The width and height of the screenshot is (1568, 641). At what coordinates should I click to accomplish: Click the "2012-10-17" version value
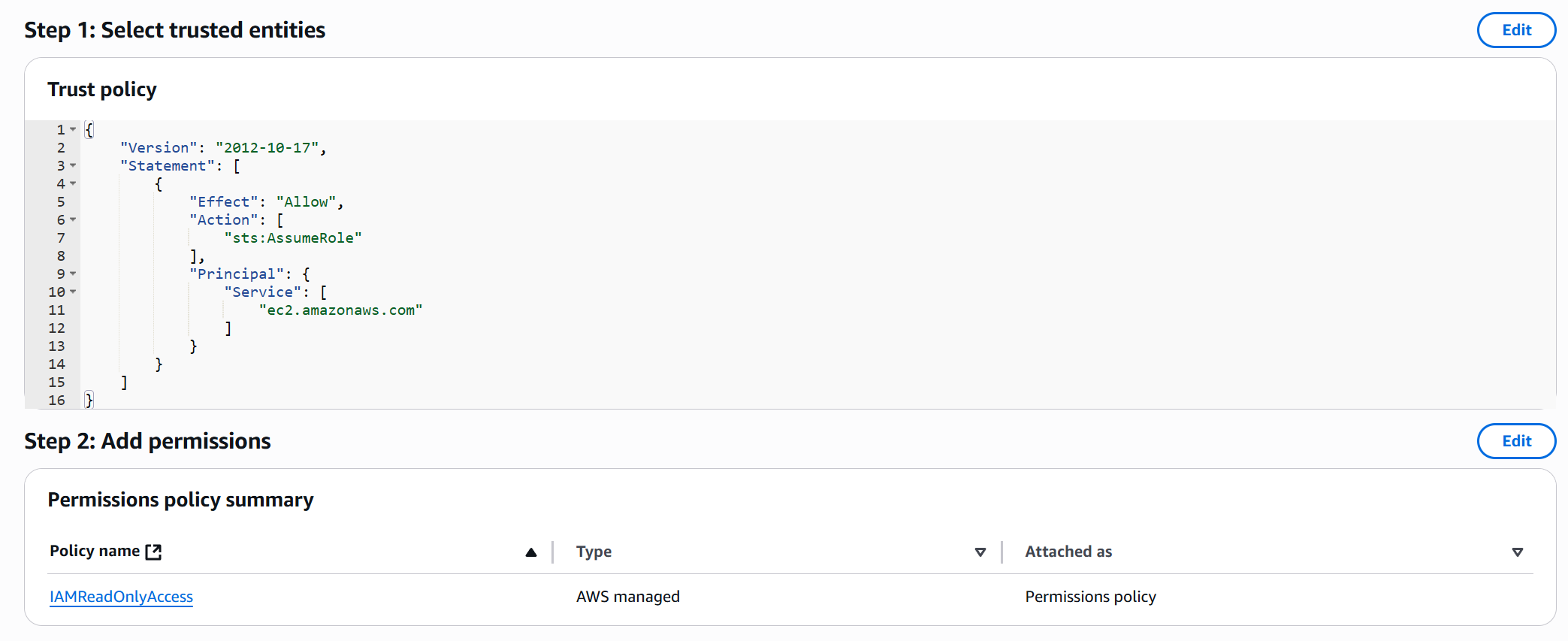(267, 148)
